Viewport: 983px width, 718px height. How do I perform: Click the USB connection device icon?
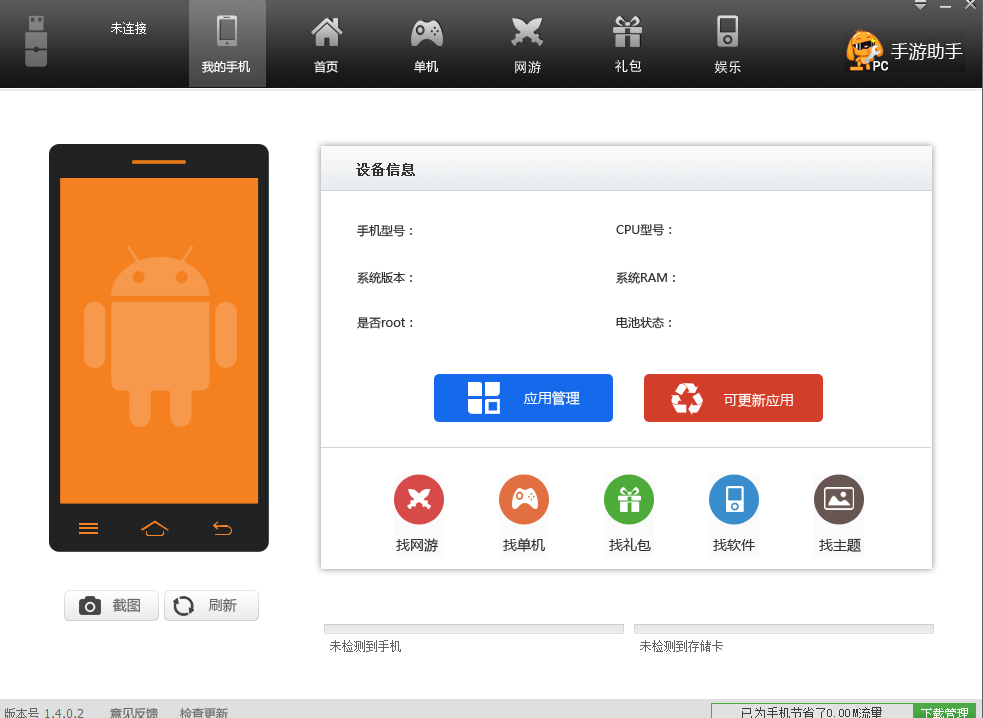tap(36, 41)
